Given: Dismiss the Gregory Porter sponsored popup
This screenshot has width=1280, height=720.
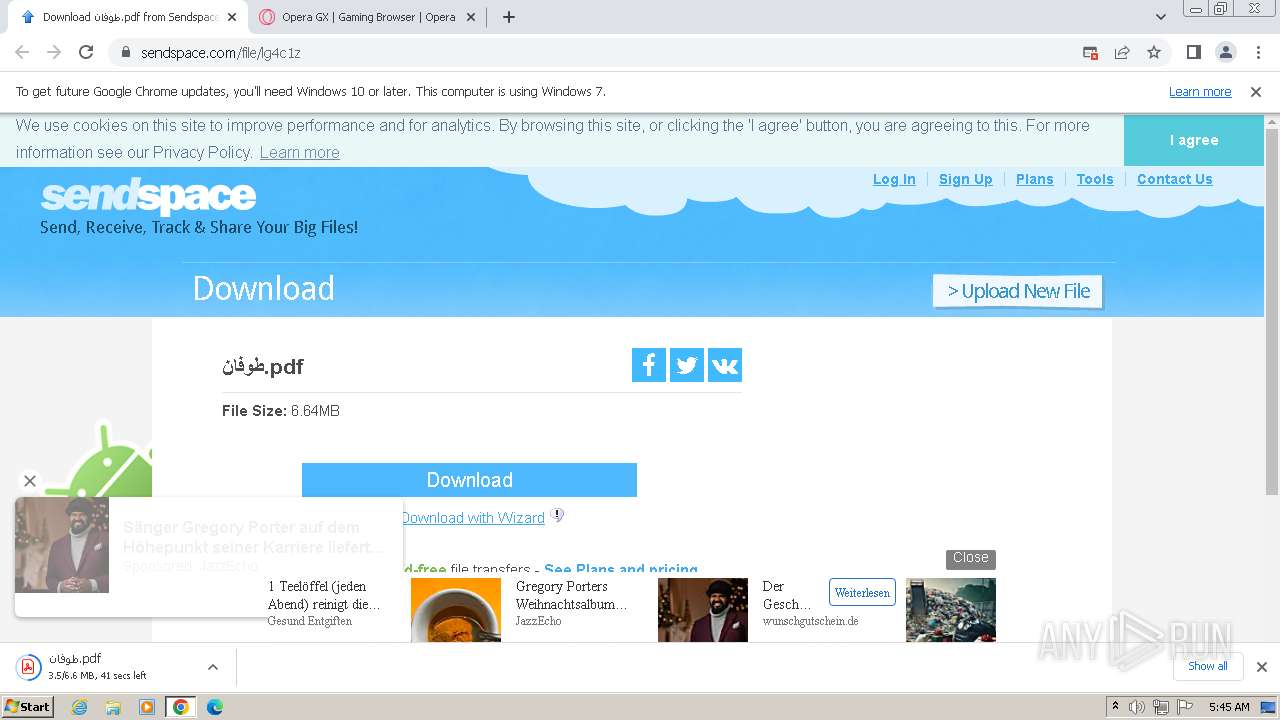Looking at the screenshot, I should coord(30,481).
